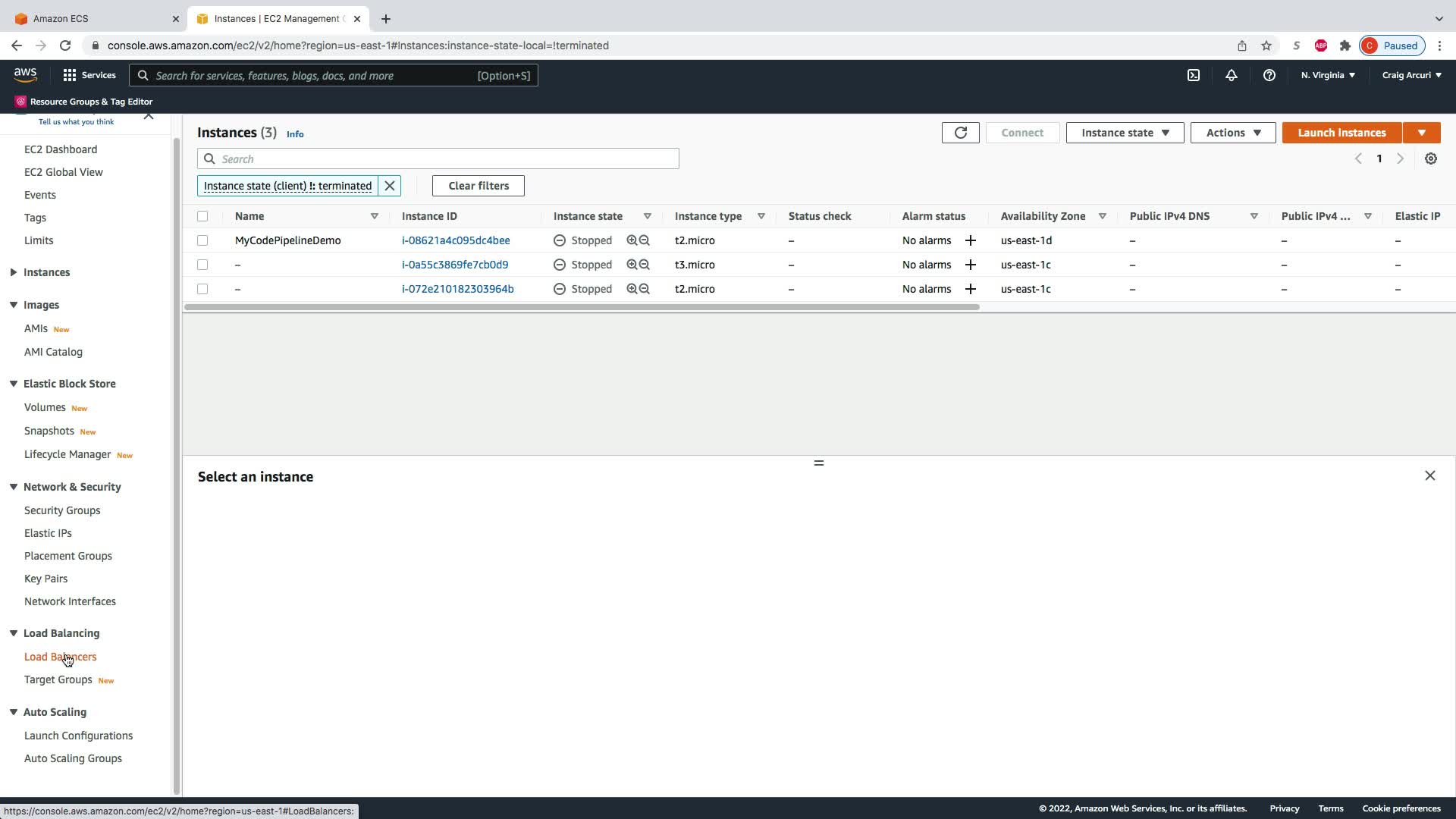Check the box for instance i-0a55c3869fe7cb0d9
This screenshot has height=819, width=1456.
coord(202,265)
